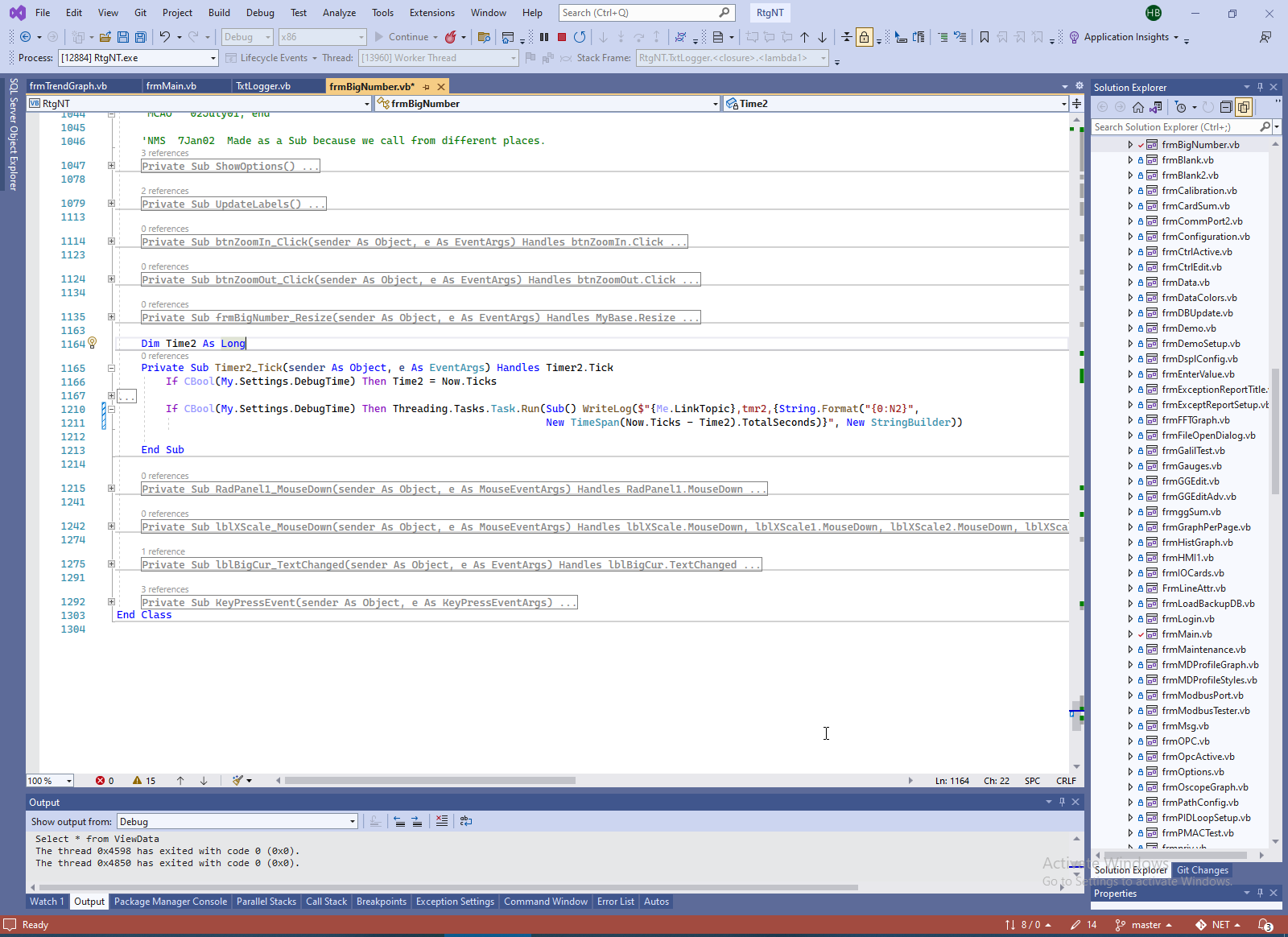Click the Search (Ctrl+Q) box

pyautogui.click(x=646, y=13)
